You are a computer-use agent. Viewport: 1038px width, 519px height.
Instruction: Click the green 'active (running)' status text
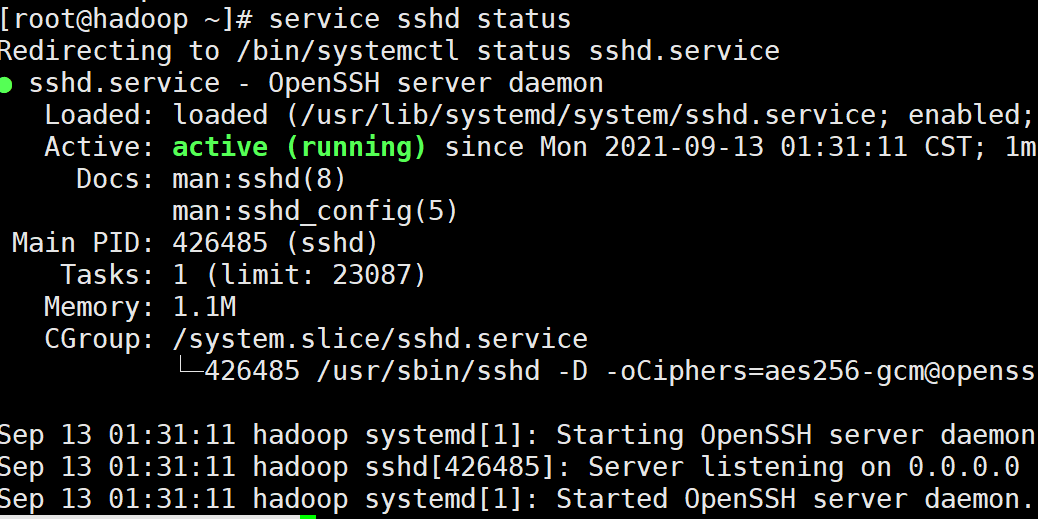coord(299,148)
